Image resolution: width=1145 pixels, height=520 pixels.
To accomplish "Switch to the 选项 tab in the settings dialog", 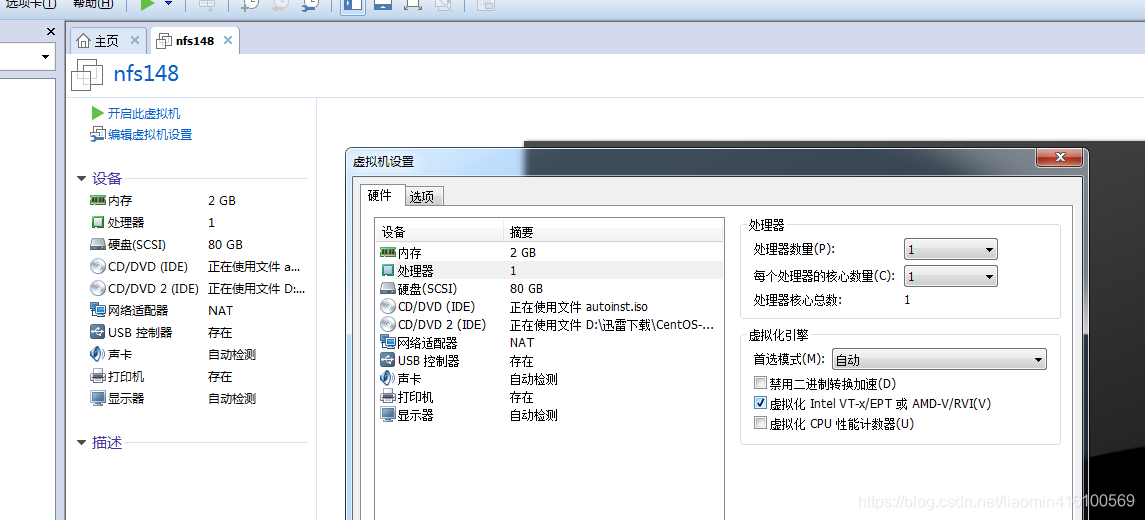I will [x=422, y=196].
